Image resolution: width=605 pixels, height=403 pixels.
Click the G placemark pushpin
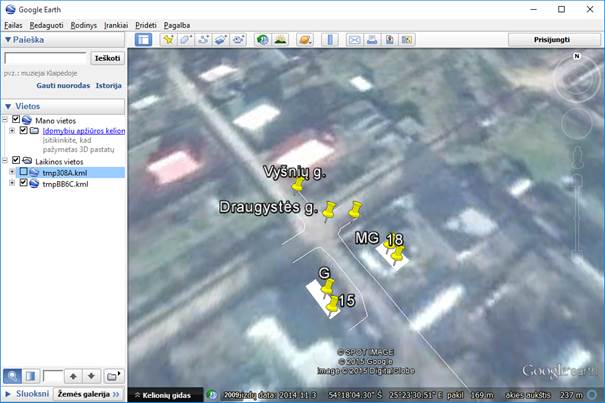(328, 288)
